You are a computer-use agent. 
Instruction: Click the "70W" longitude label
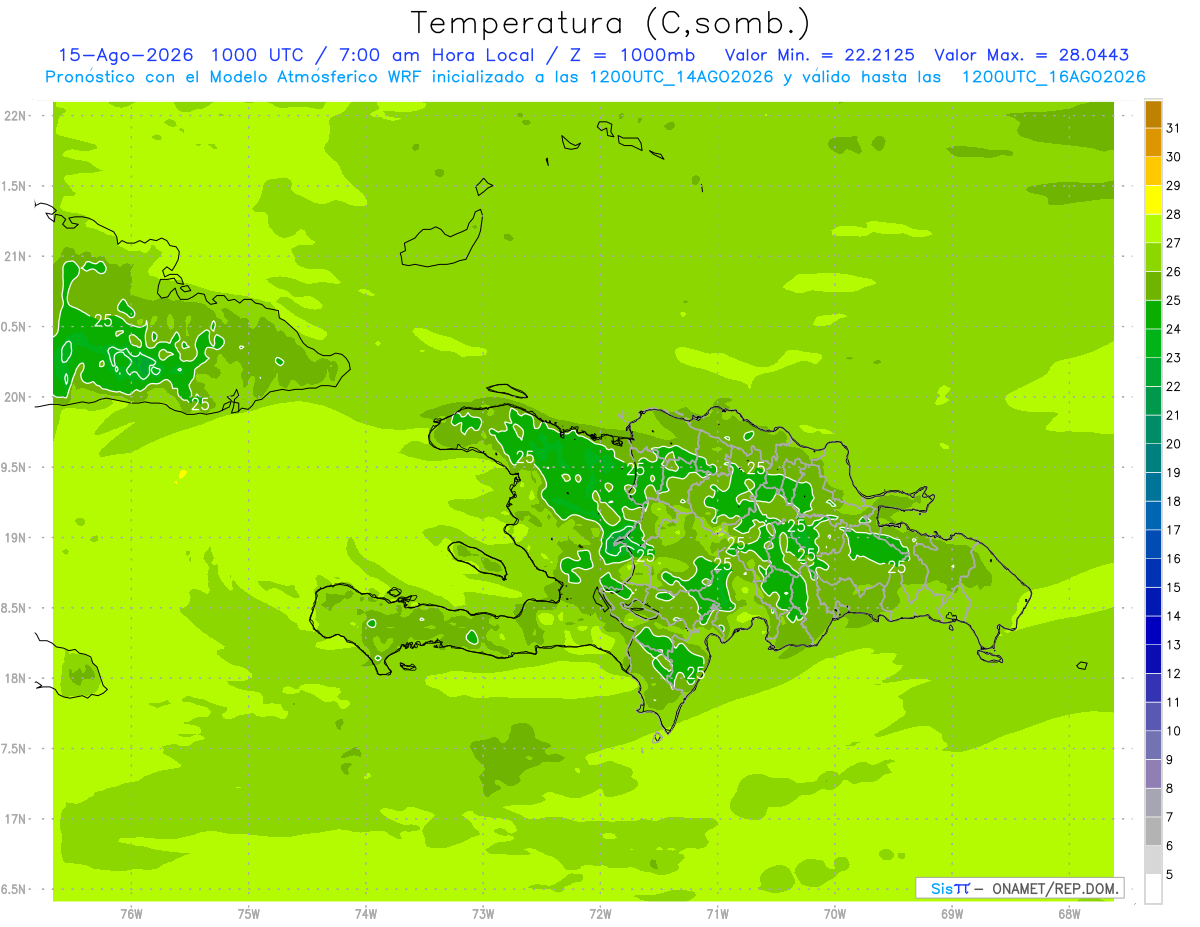tap(835, 913)
